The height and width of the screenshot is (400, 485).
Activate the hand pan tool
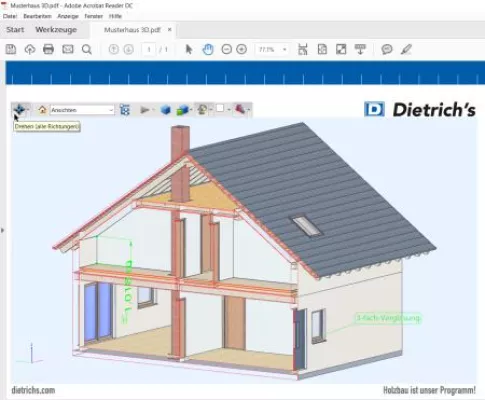[x=208, y=49]
